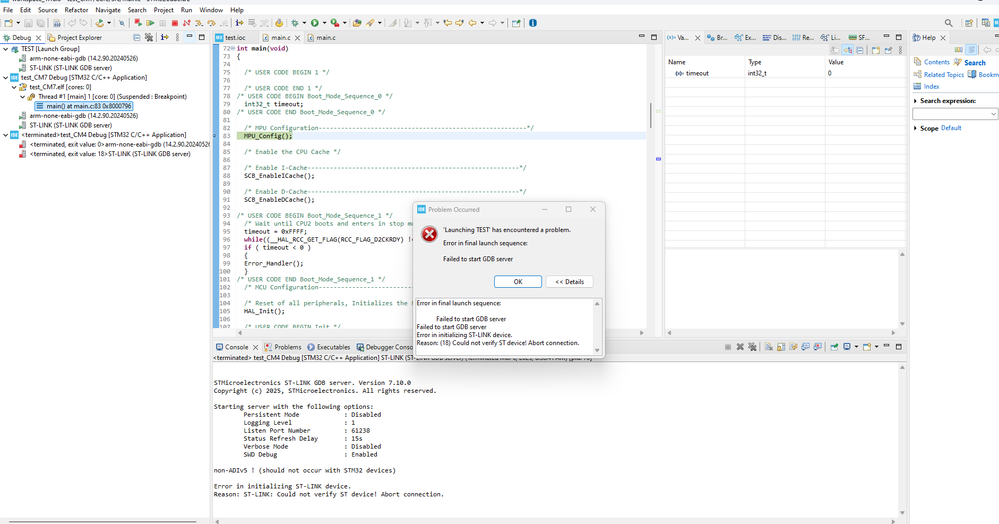Open the SFRs view tab
Screen dimensions: 999x524
[859, 38]
